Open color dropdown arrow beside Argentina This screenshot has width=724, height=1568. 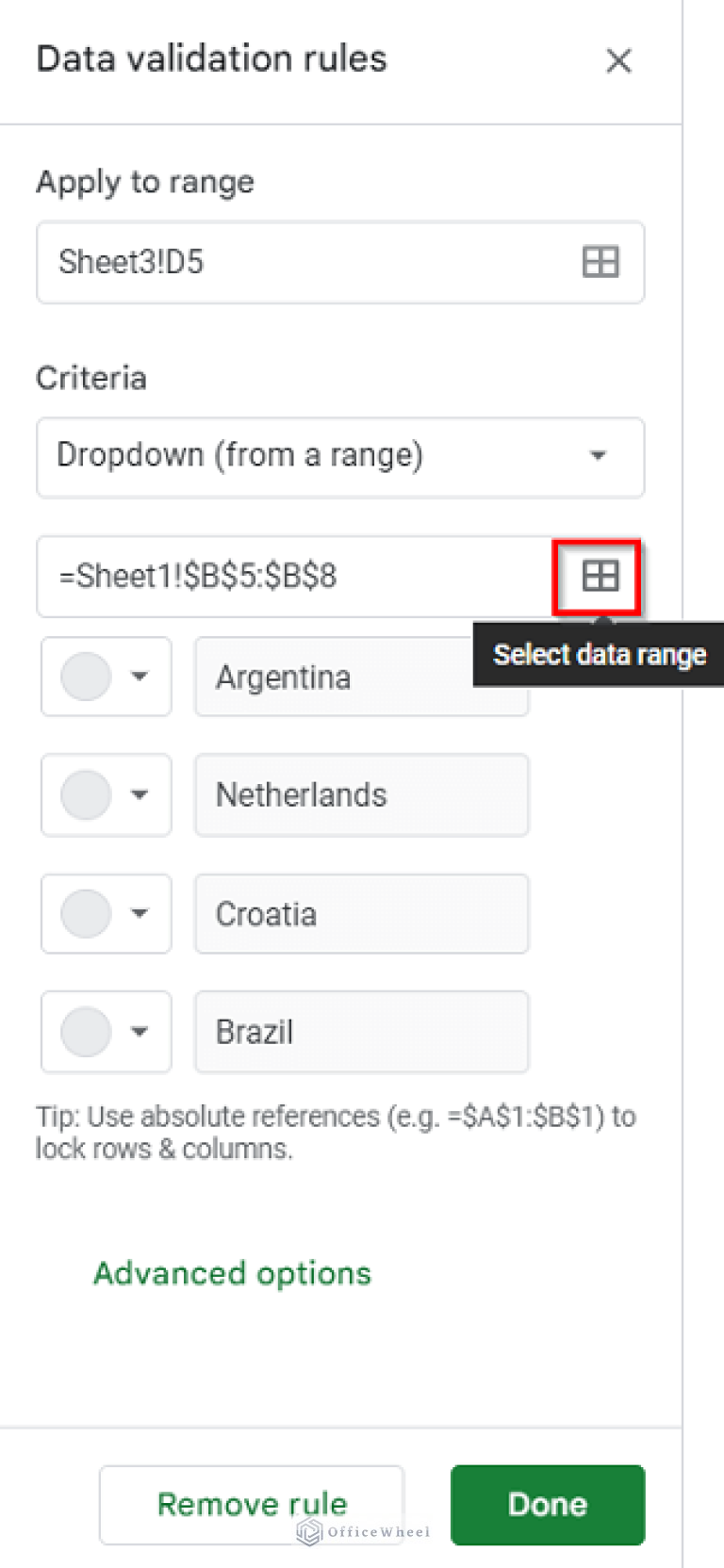coord(140,677)
